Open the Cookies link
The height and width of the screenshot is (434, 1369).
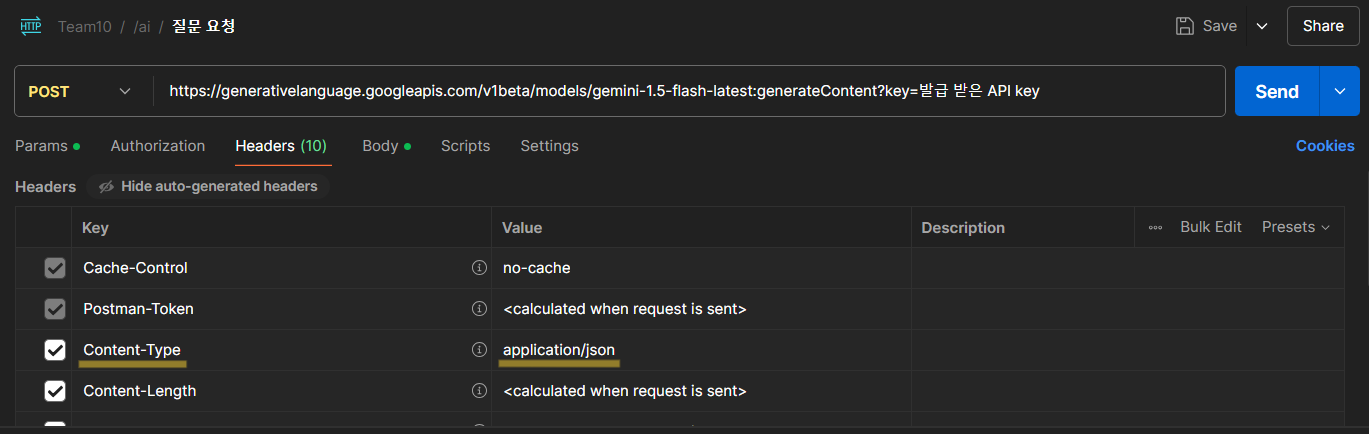point(1325,146)
